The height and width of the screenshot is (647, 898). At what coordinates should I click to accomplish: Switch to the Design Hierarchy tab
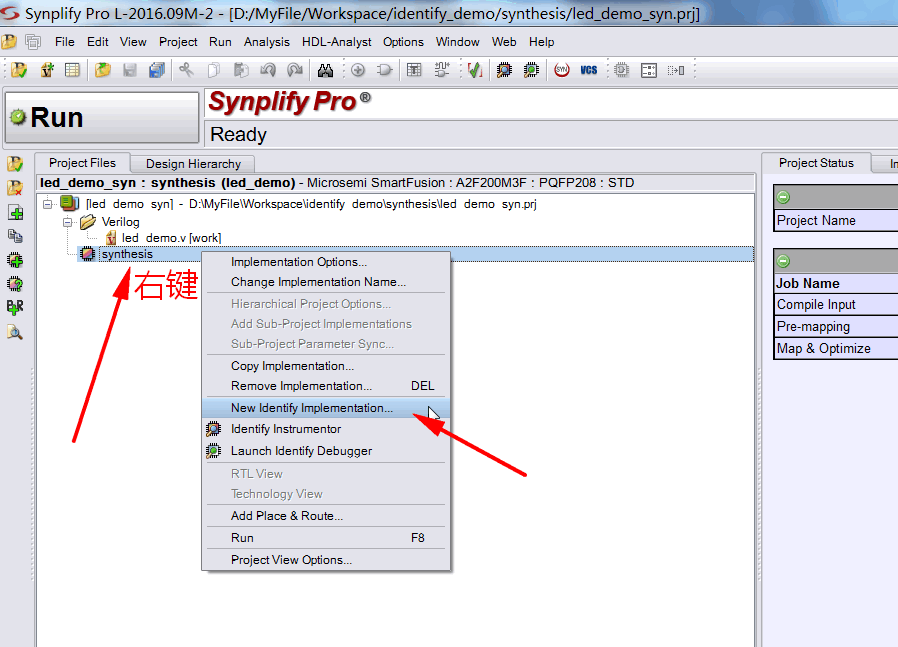pyautogui.click(x=193, y=164)
